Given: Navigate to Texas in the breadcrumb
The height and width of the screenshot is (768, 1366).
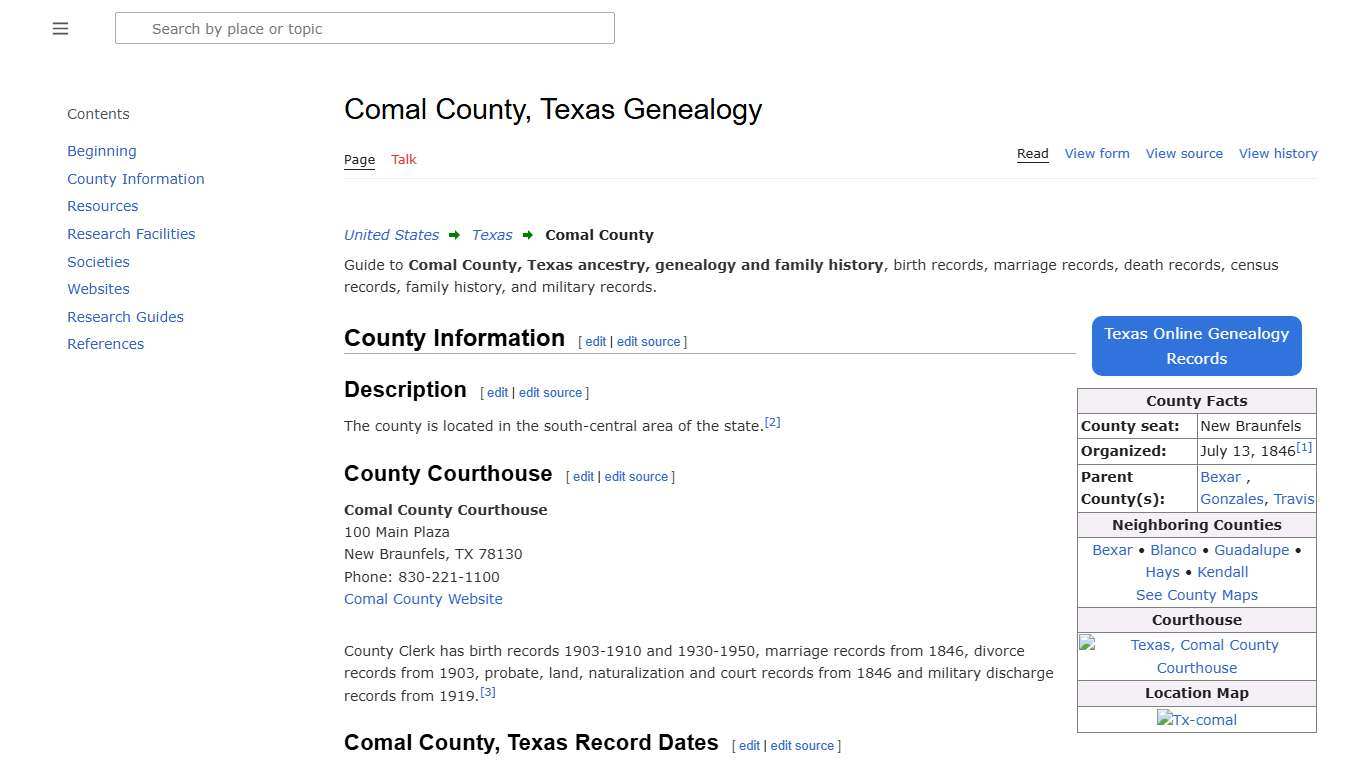Looking at the screenshot, I should point(491,234).
